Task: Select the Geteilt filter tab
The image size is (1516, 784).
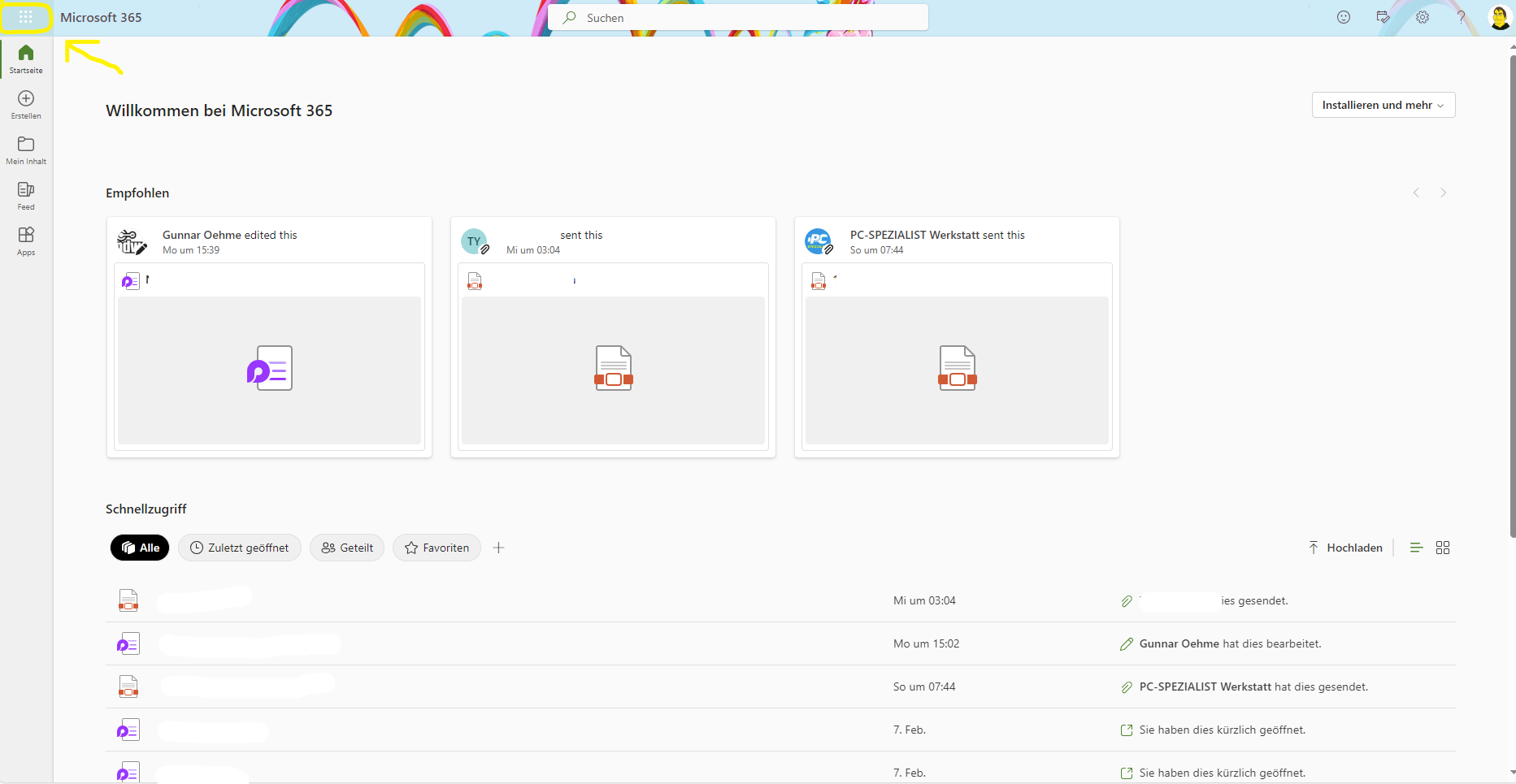Action: pyautogui.click(x=347, y=548)
